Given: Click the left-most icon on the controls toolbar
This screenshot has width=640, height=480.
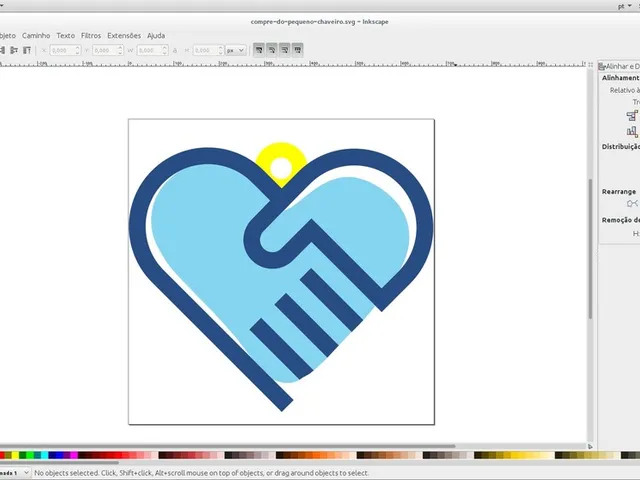Looking at the screenshot, I should (2, 50).
